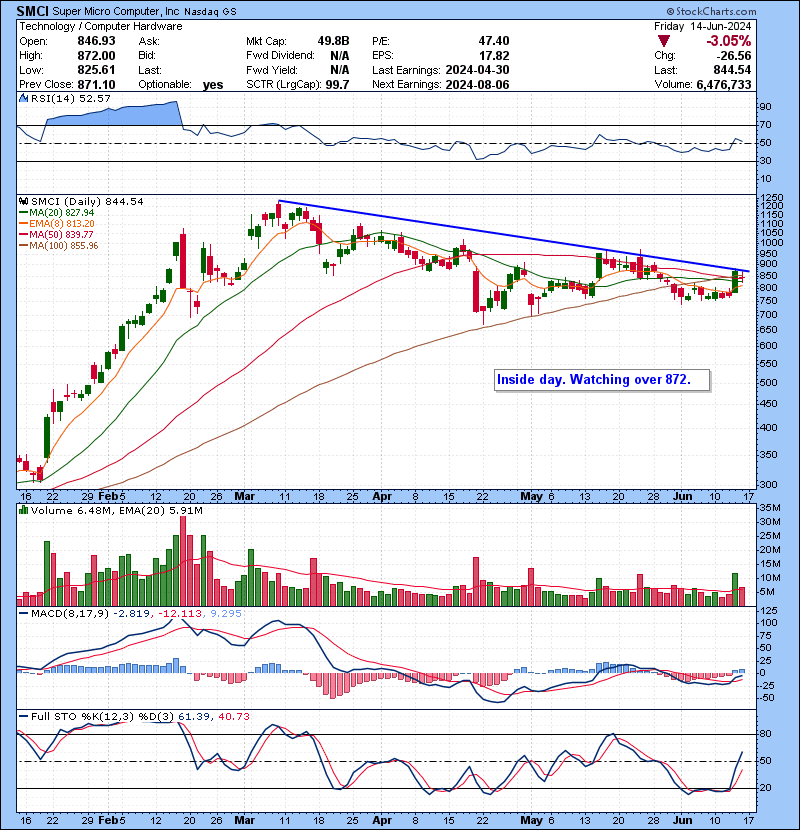The image size is (800, 830).
Task: Click the Nasdaq GS exchange label
Action: pyautogui.click(x=211, y=11)
